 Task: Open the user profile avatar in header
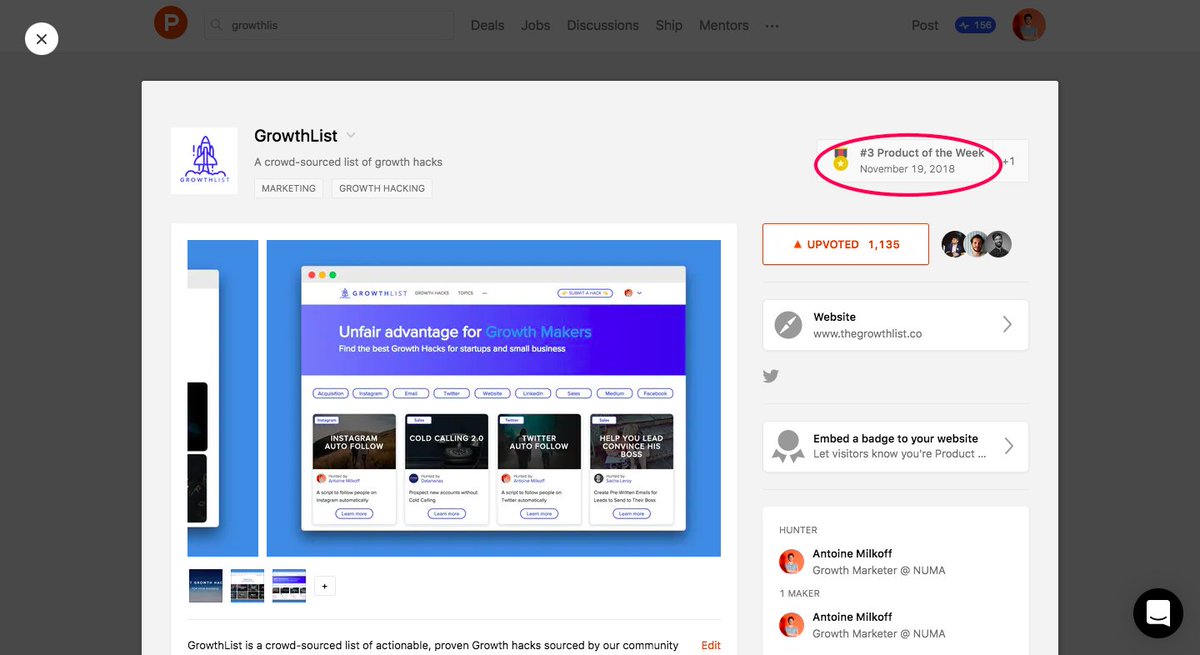point(1029,25)
